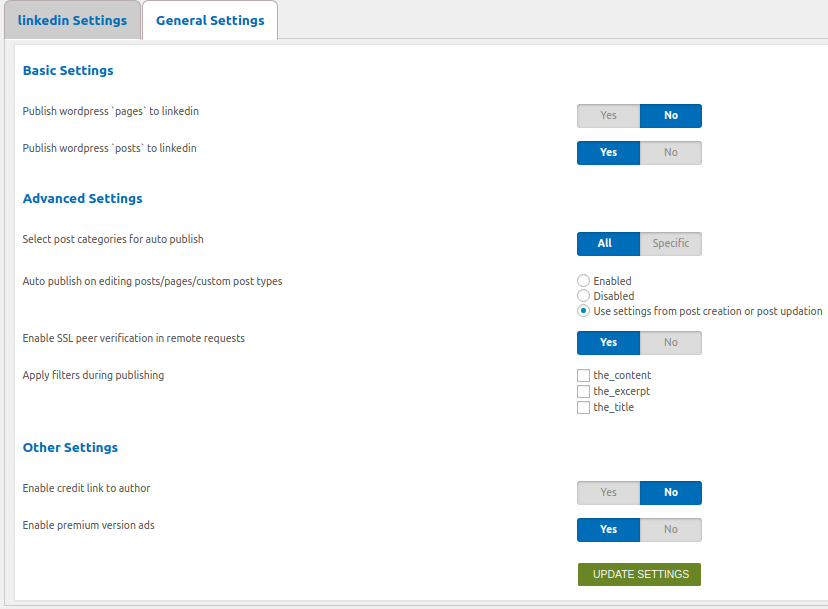Select the General Settings tab

[x=209, y=20]
